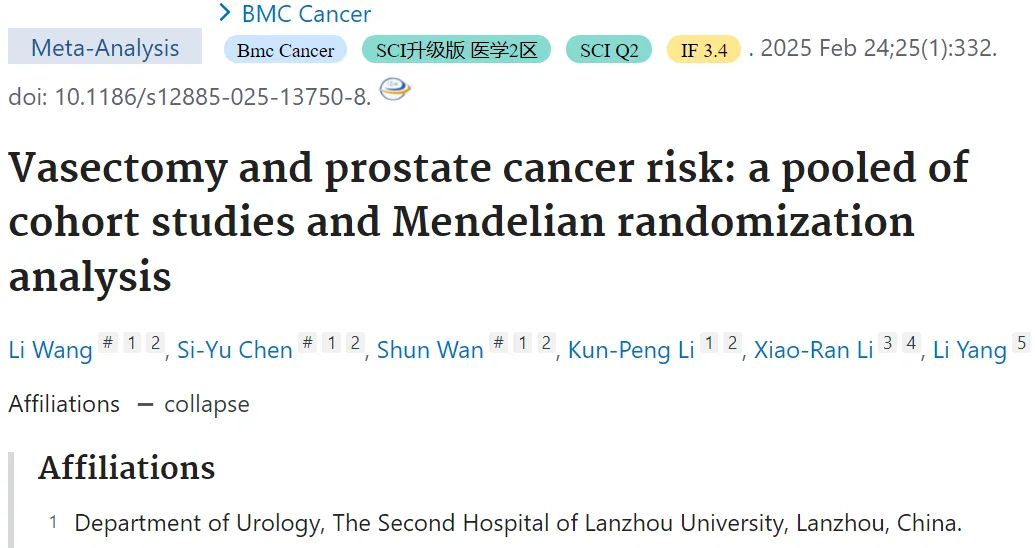Click the SCI Q2 ranking badge
1035x548 pixels.
[609, 50]
